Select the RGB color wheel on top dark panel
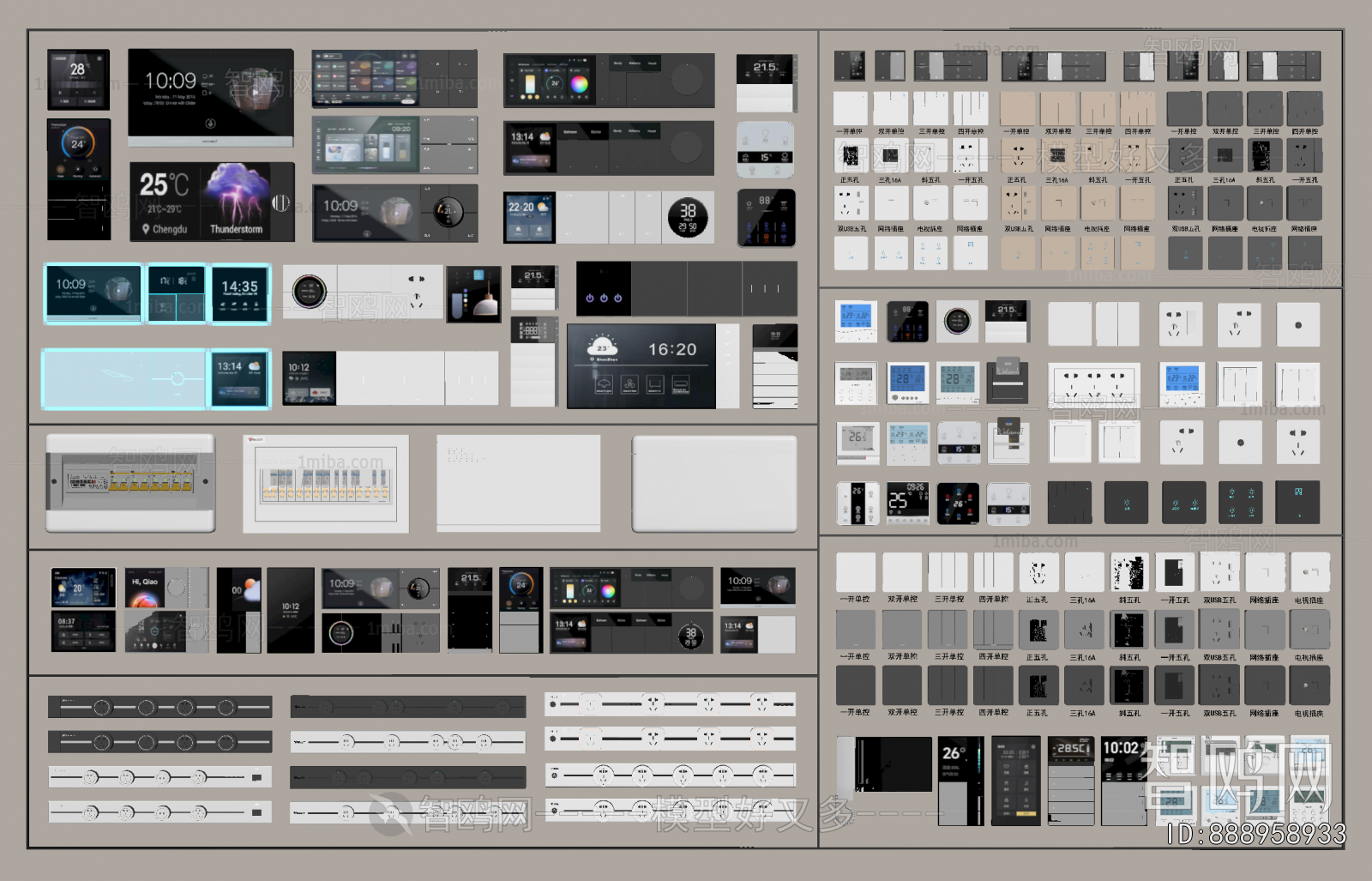1372x881 pixels. 580,84
